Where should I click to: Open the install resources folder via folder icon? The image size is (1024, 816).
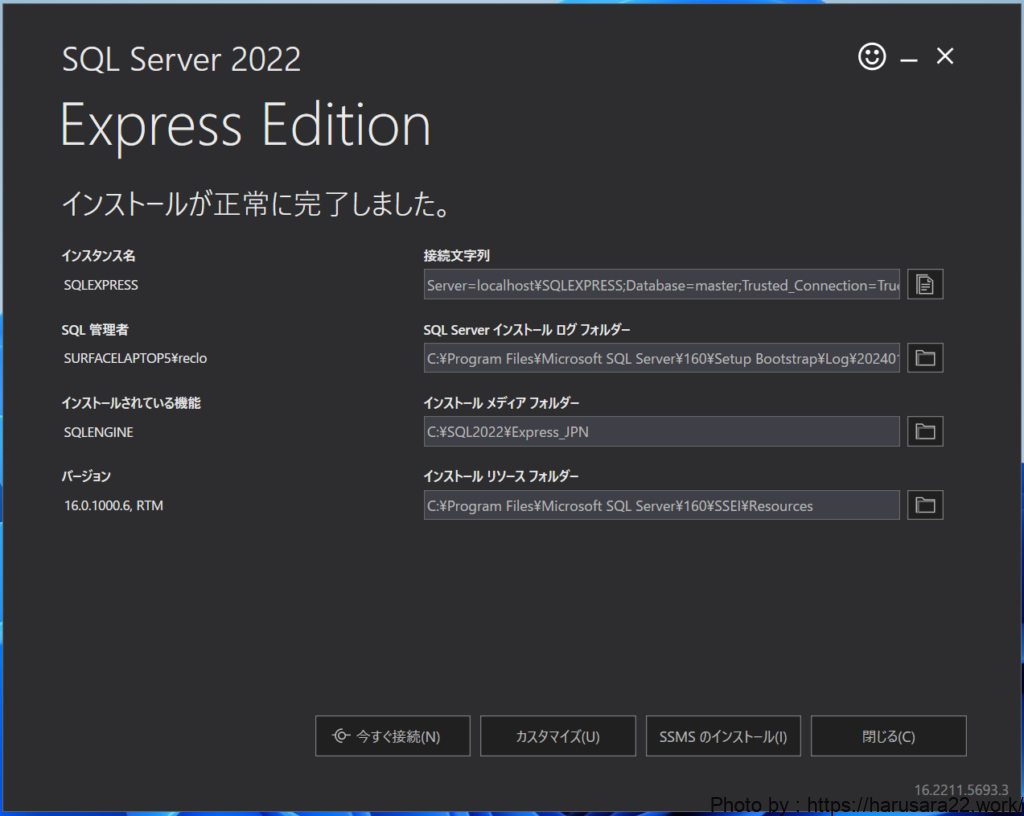click(x=925, y=505)
